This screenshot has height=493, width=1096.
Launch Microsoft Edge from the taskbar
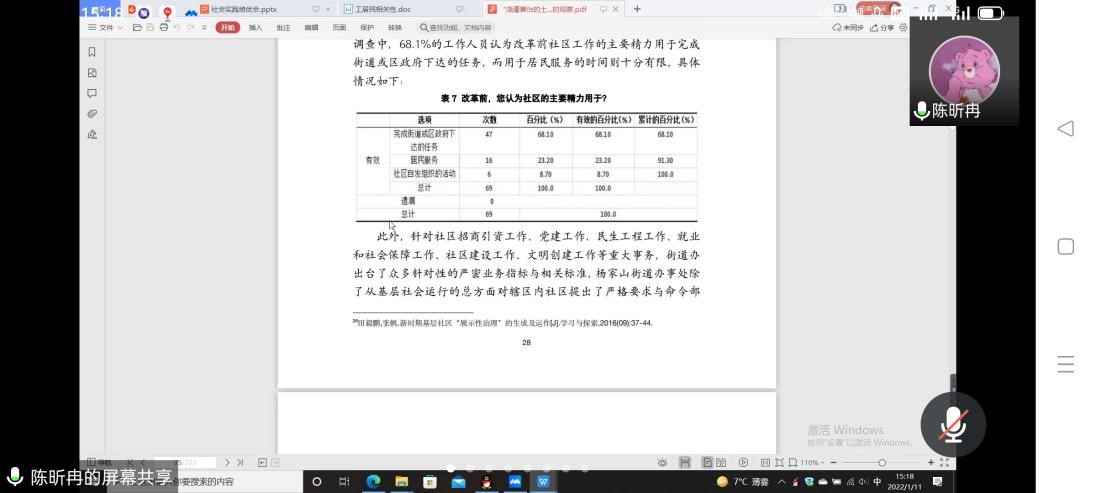(373, 481)
